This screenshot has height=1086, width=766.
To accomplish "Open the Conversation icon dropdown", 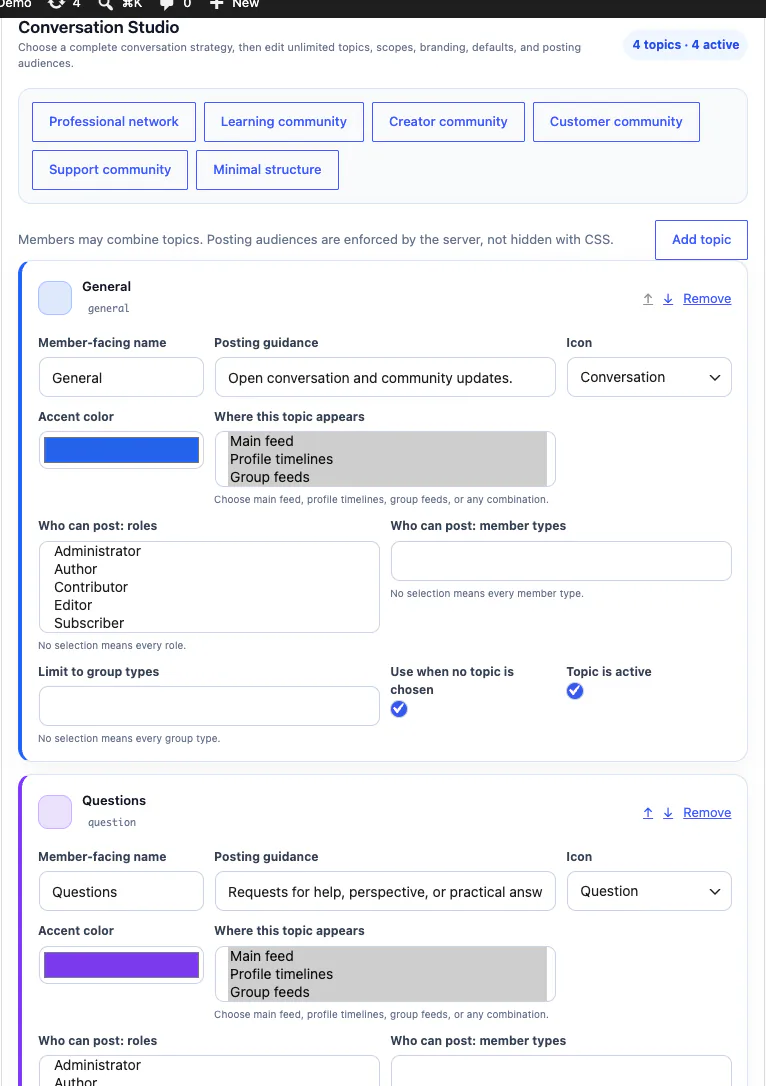I will pos(649,377).
